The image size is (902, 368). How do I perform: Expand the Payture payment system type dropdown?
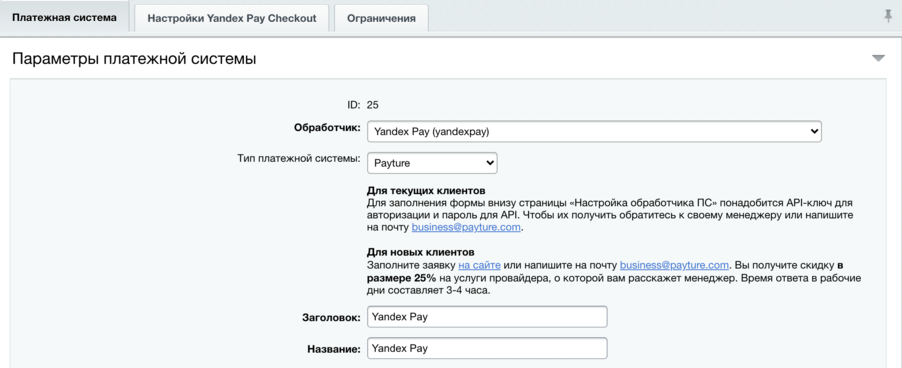432,163
